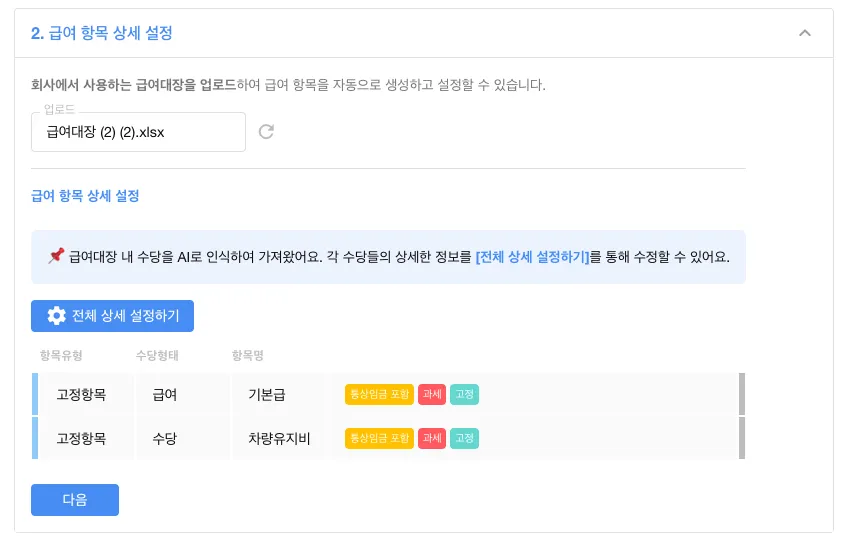Click the 2. 급여 항목 상세 설정 header title
The height and width of the screenshot is (540, 847).
click(102, 33)
